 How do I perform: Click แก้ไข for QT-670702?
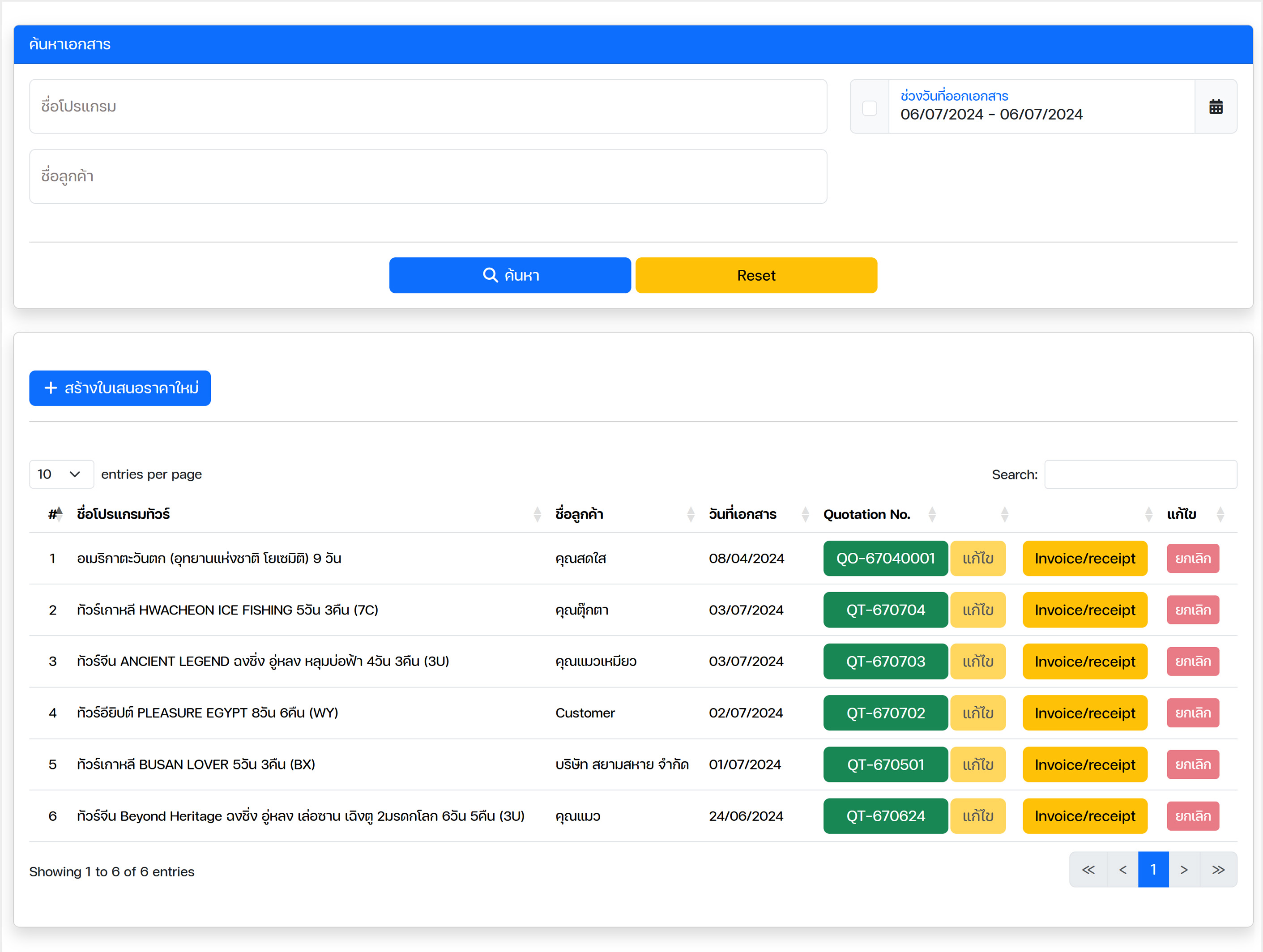(x=977, y=713)
